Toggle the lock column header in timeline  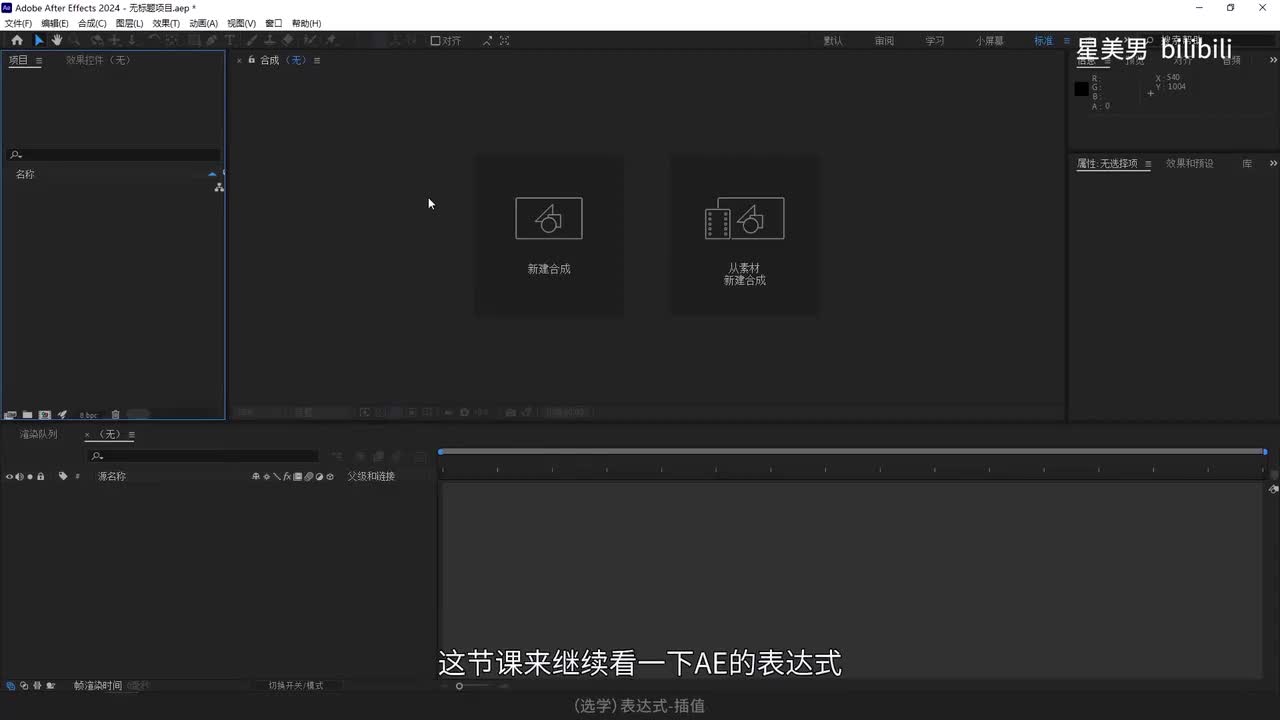pyautogui.click(x=40, y=476)
